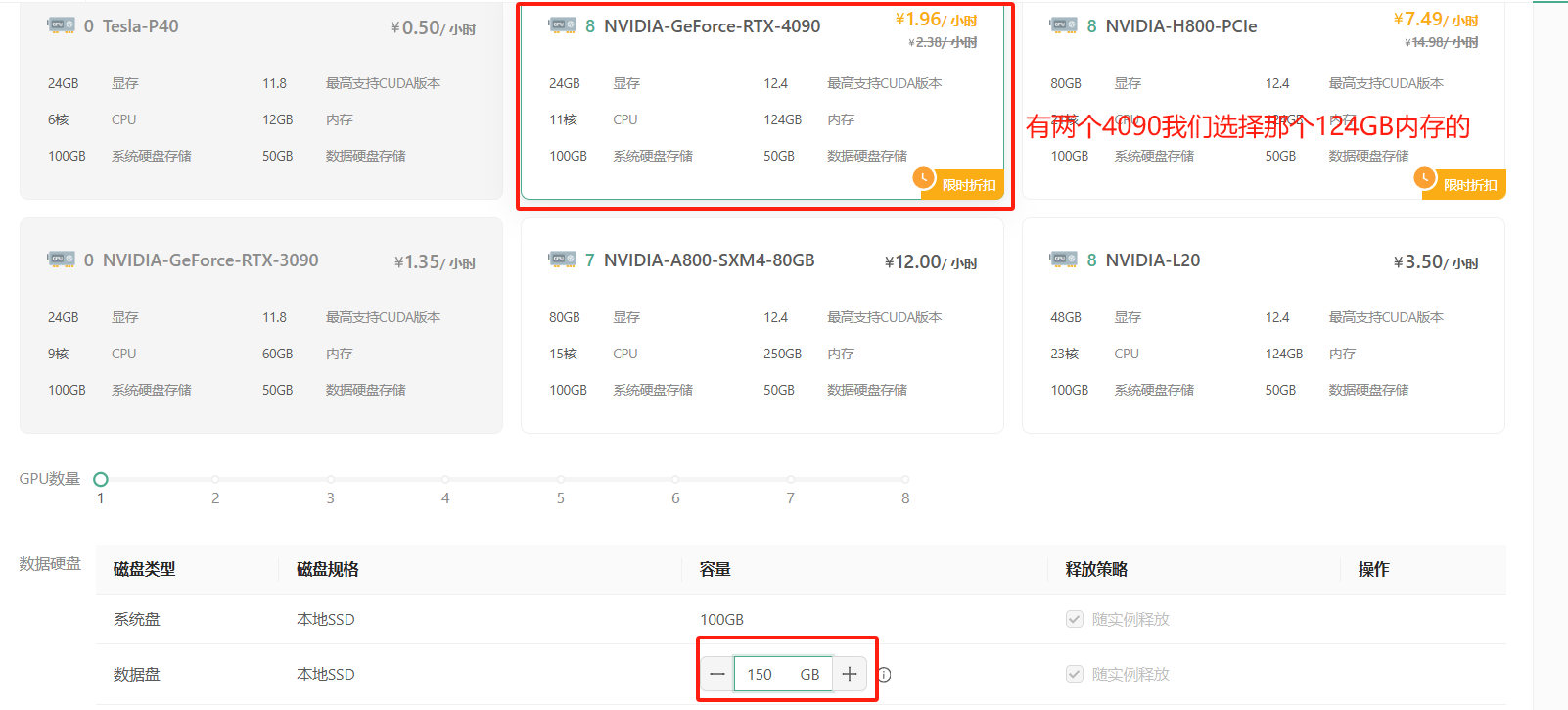Click the 本地SSD spec in the 系统盘 row

pos(326,619)
